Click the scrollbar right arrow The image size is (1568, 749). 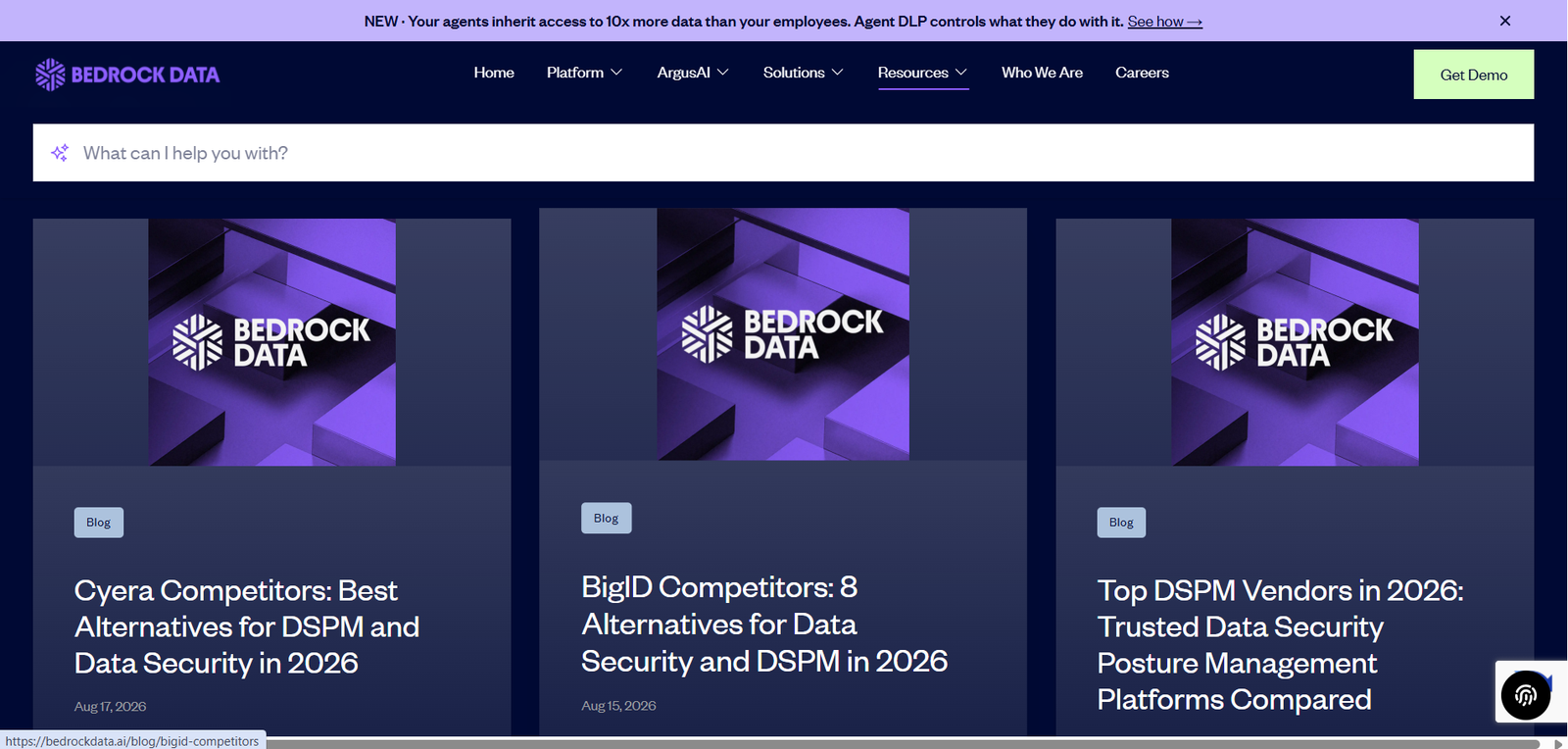coord(1558,743)
